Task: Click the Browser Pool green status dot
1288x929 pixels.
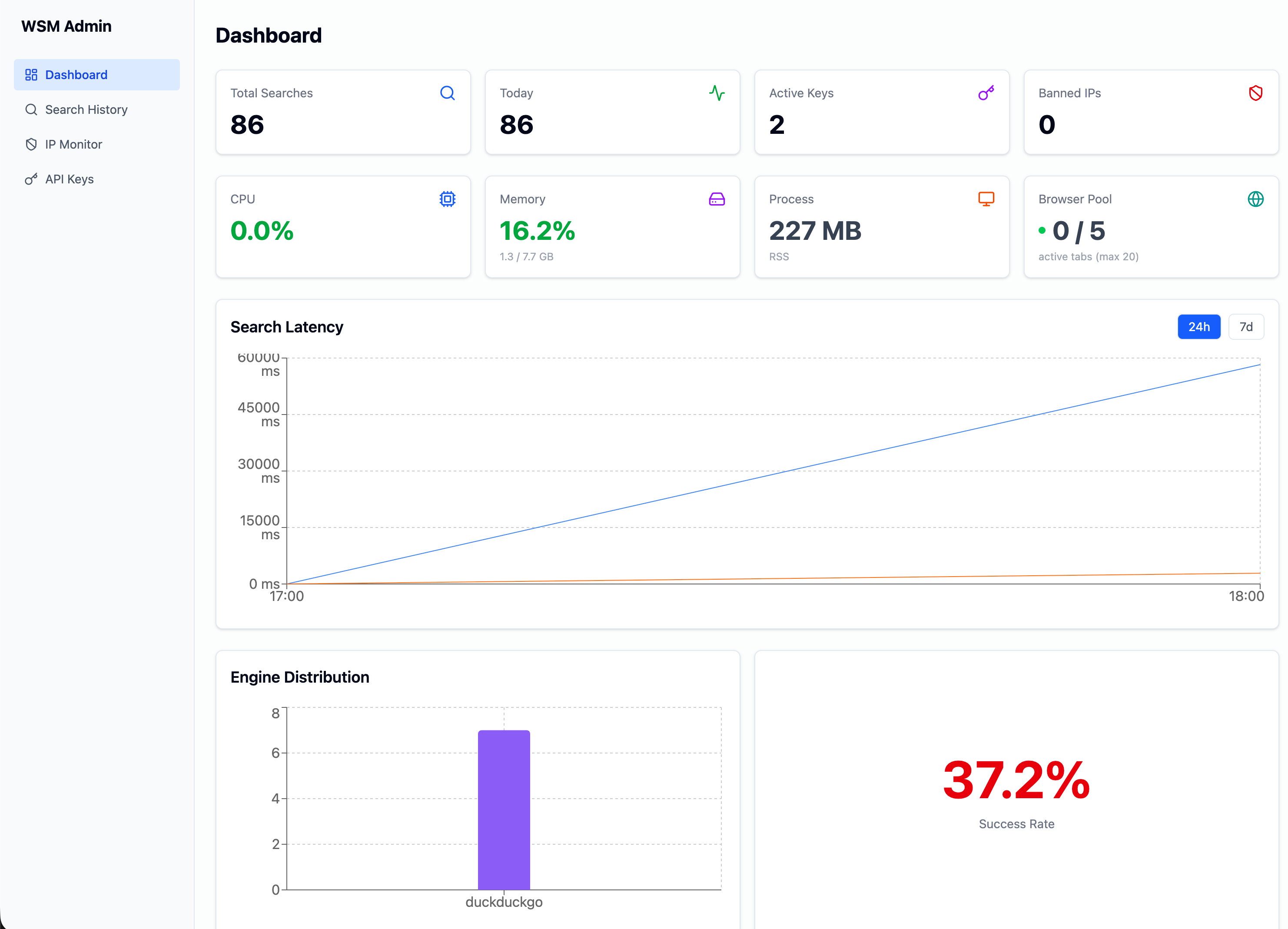Action: click(1042, 231)
